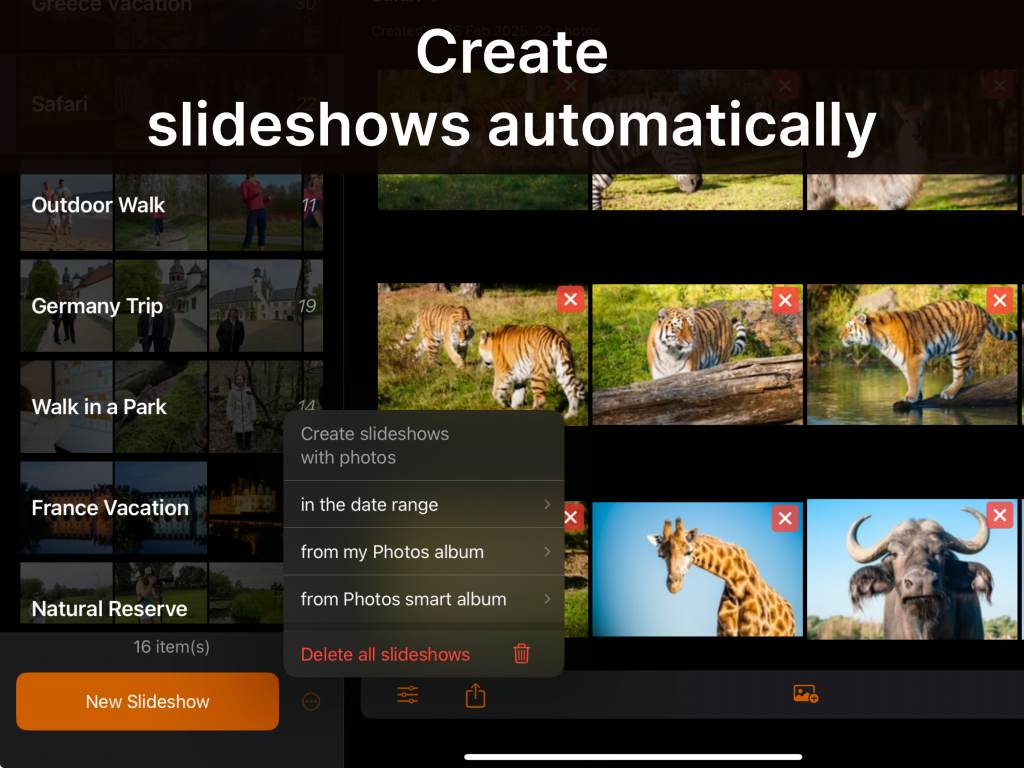Tap the share icon in bottom toolbar
The height and width of the screenshot is (768, 1024).
click(475, 695)
